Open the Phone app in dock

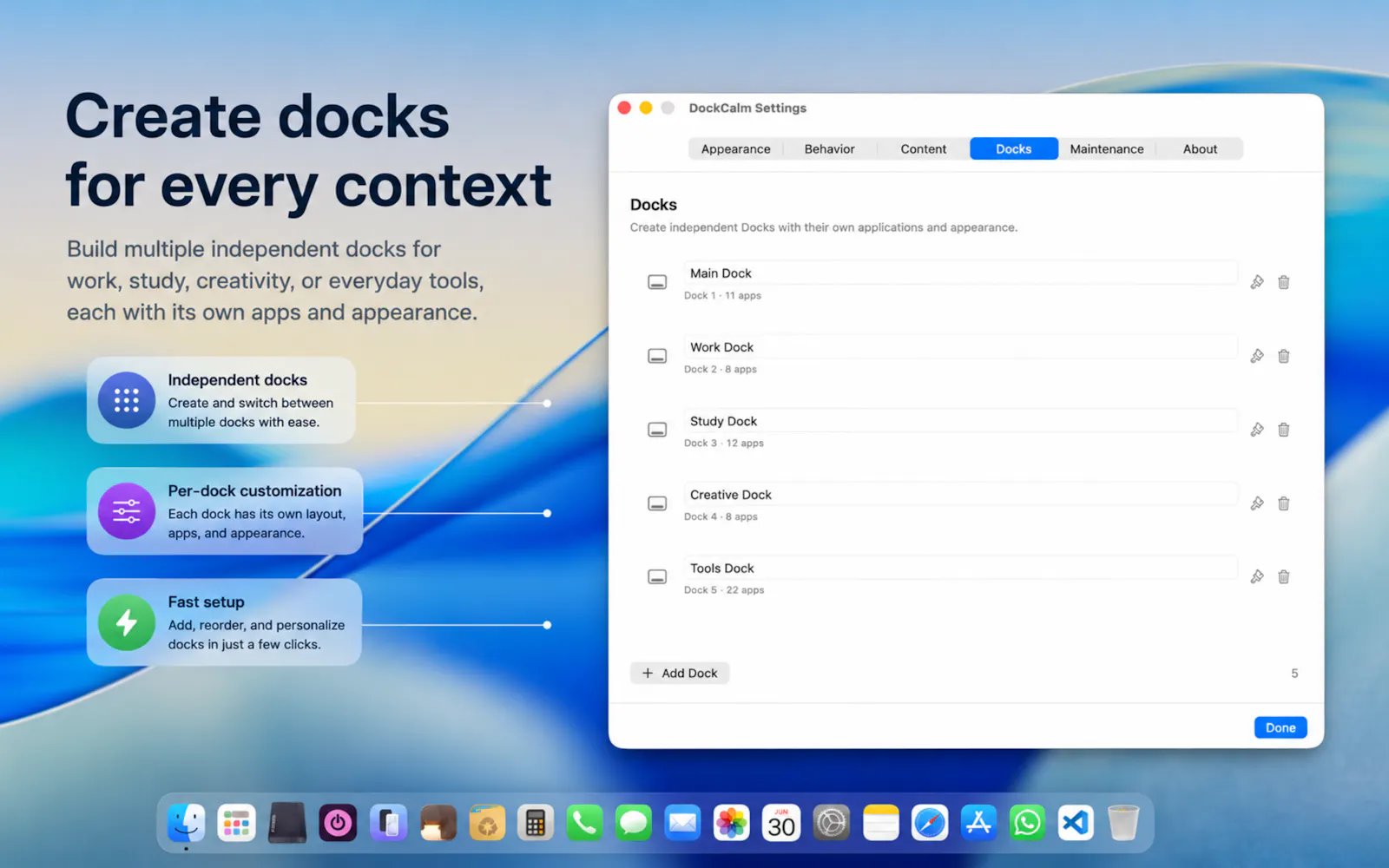(x=584, y=822)
